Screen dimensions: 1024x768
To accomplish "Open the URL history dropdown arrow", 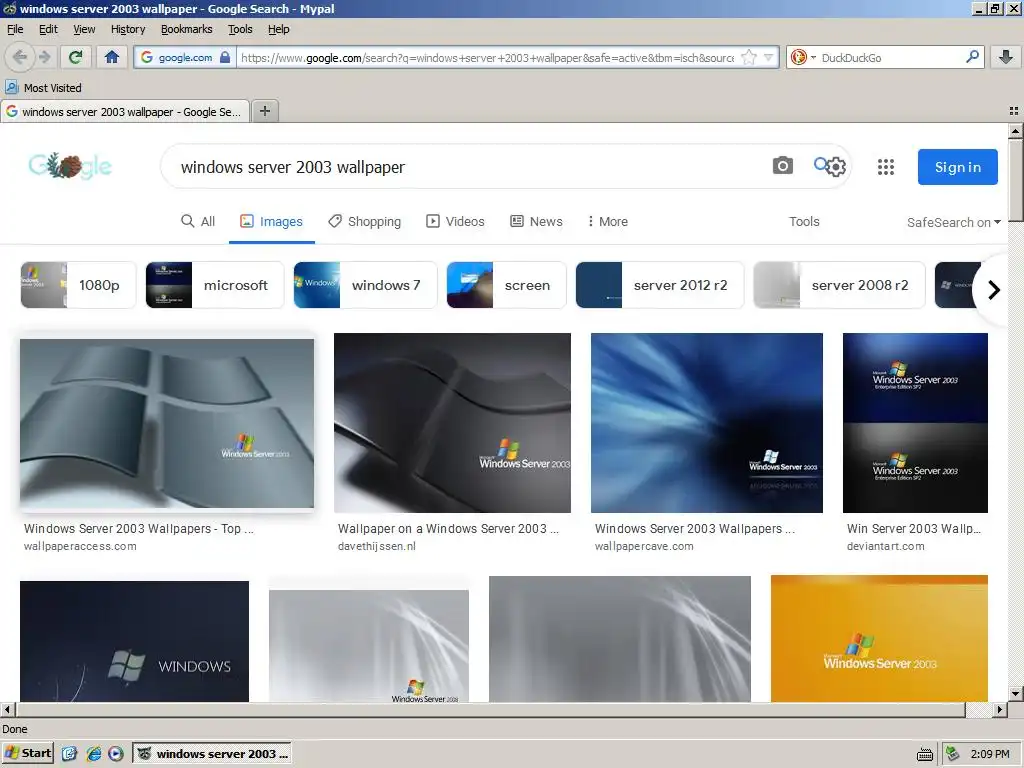I will point(769,57).
